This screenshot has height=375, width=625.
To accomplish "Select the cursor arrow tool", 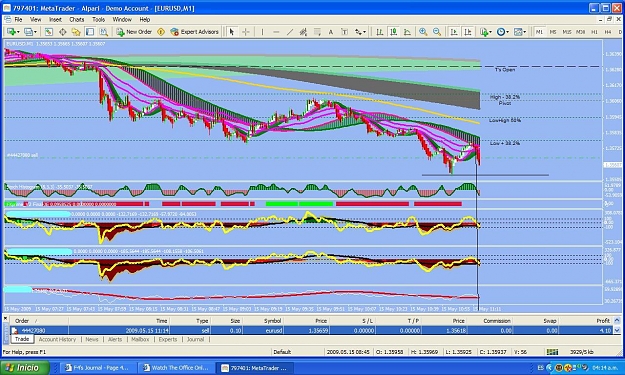I will coord(232,32).
